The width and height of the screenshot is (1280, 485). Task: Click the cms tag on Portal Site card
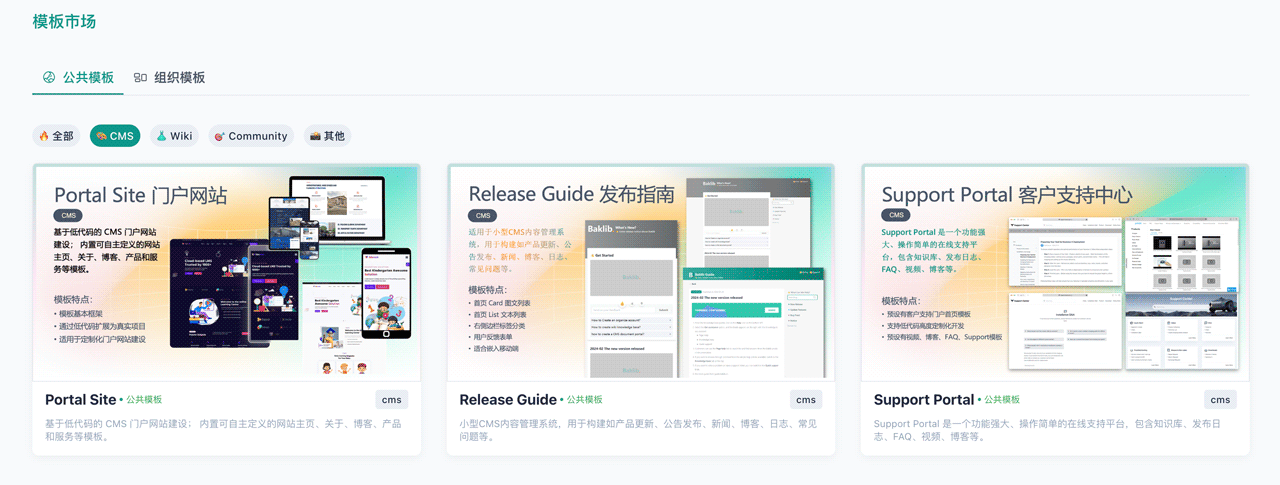coord(392,400)
